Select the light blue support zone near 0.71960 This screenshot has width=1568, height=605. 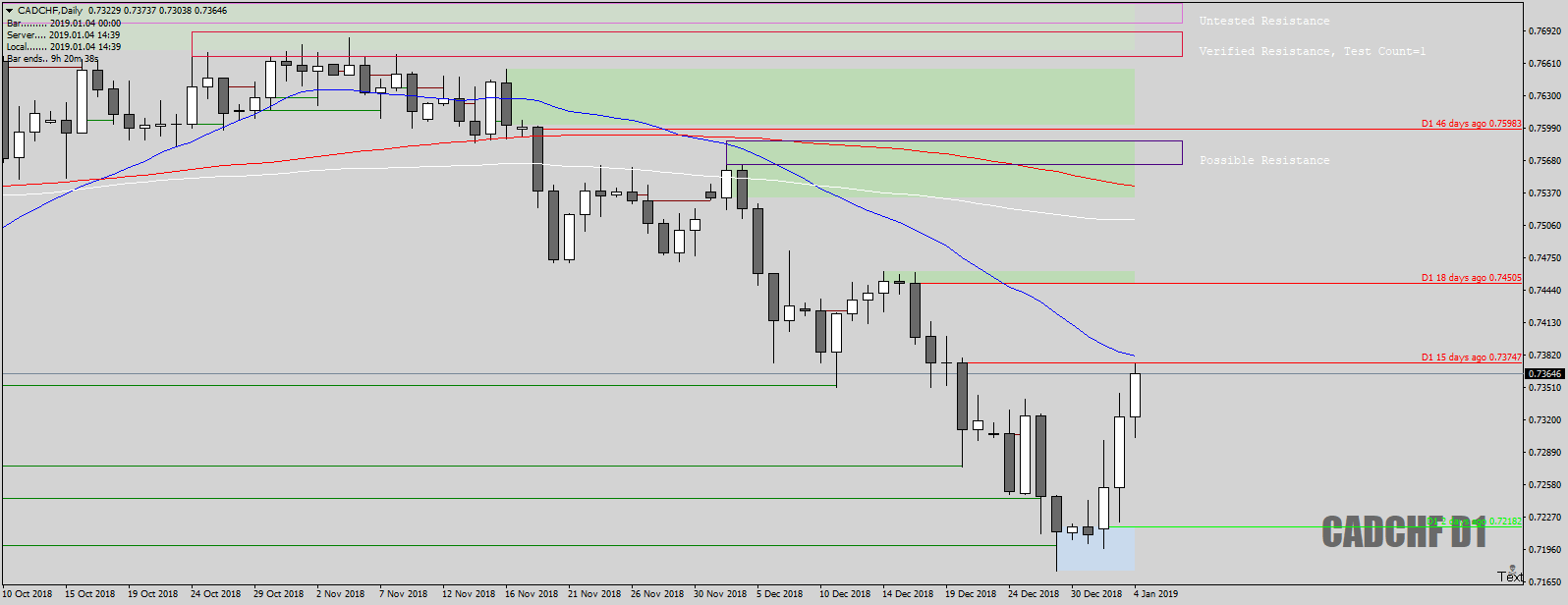point(1096,551)
